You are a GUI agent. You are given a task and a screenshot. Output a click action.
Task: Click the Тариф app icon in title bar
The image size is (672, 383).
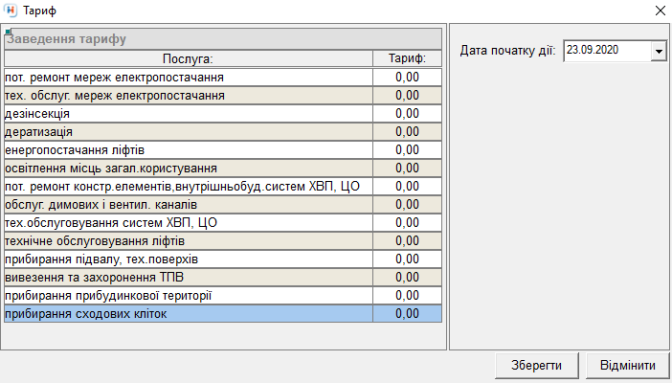10,10
